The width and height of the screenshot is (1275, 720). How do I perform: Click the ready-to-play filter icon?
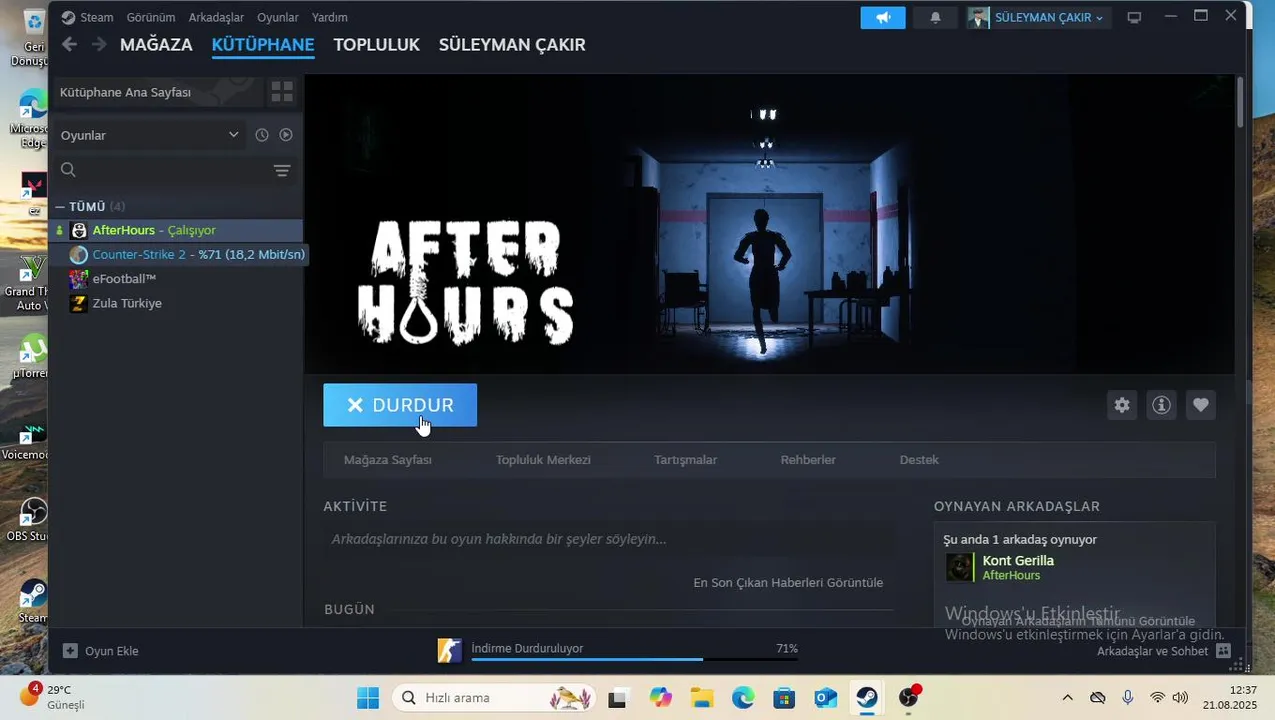(x=286, y=135)
